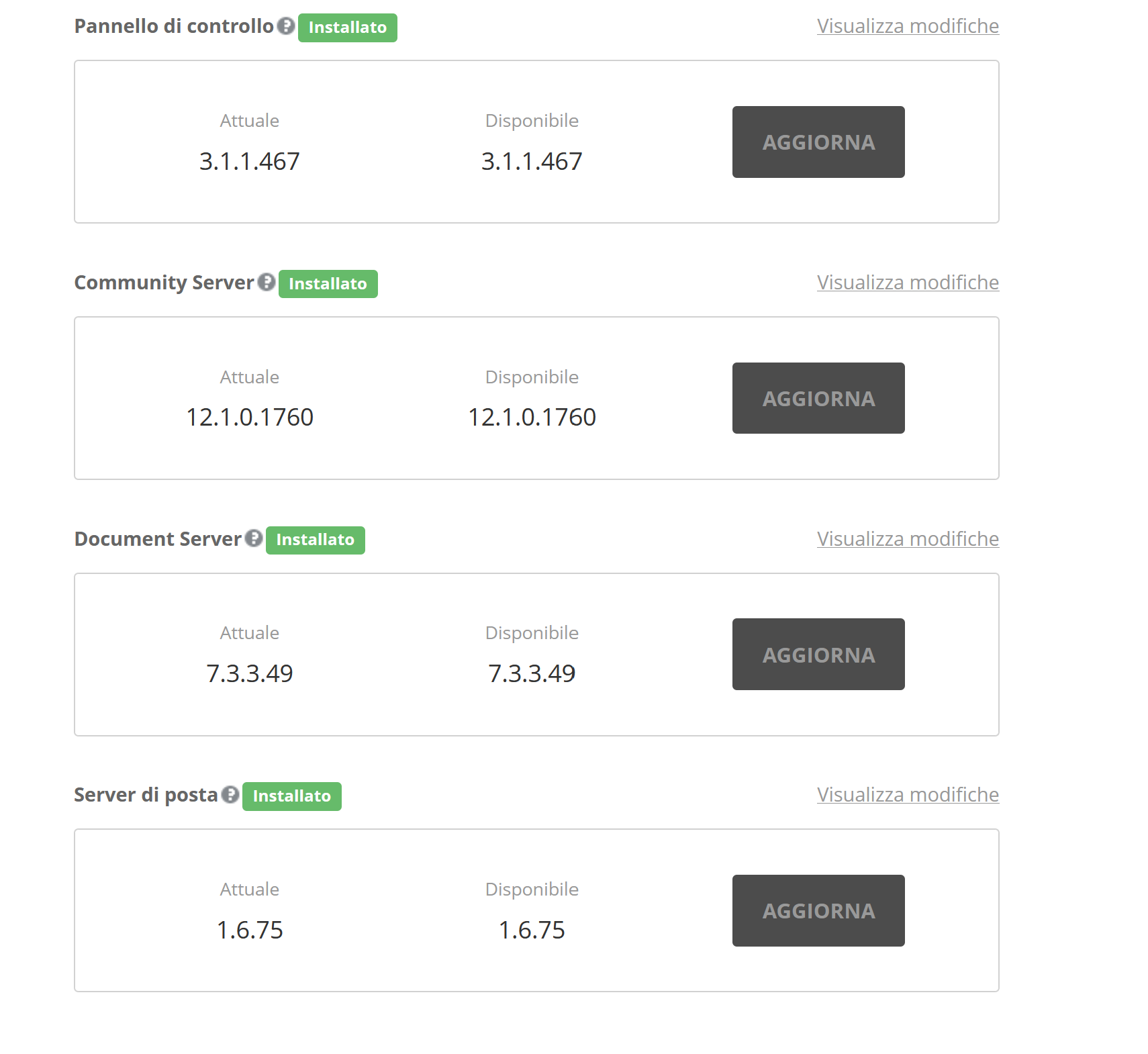
Task: Click the Installato badge for Document Server
Action: pos(316,540)
